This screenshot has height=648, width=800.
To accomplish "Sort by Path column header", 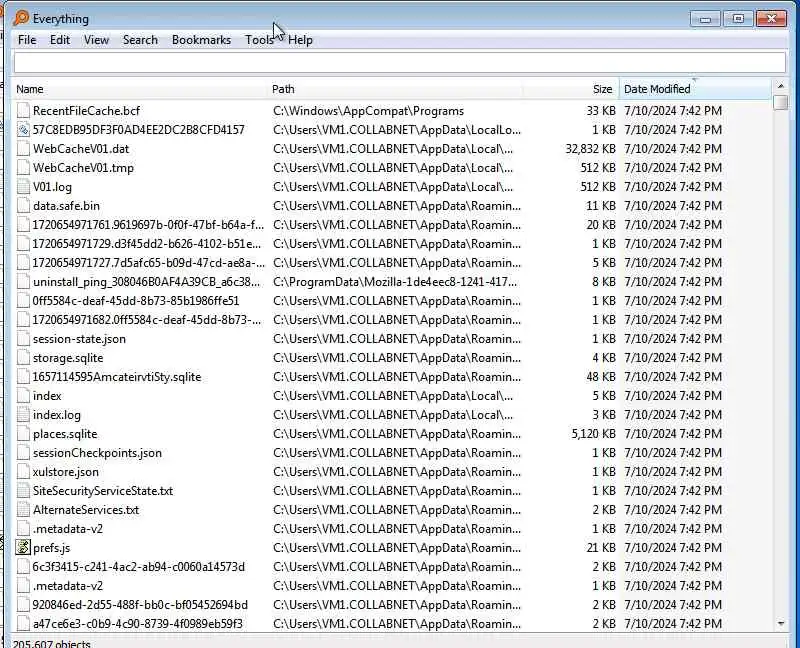I will [394, 89].
